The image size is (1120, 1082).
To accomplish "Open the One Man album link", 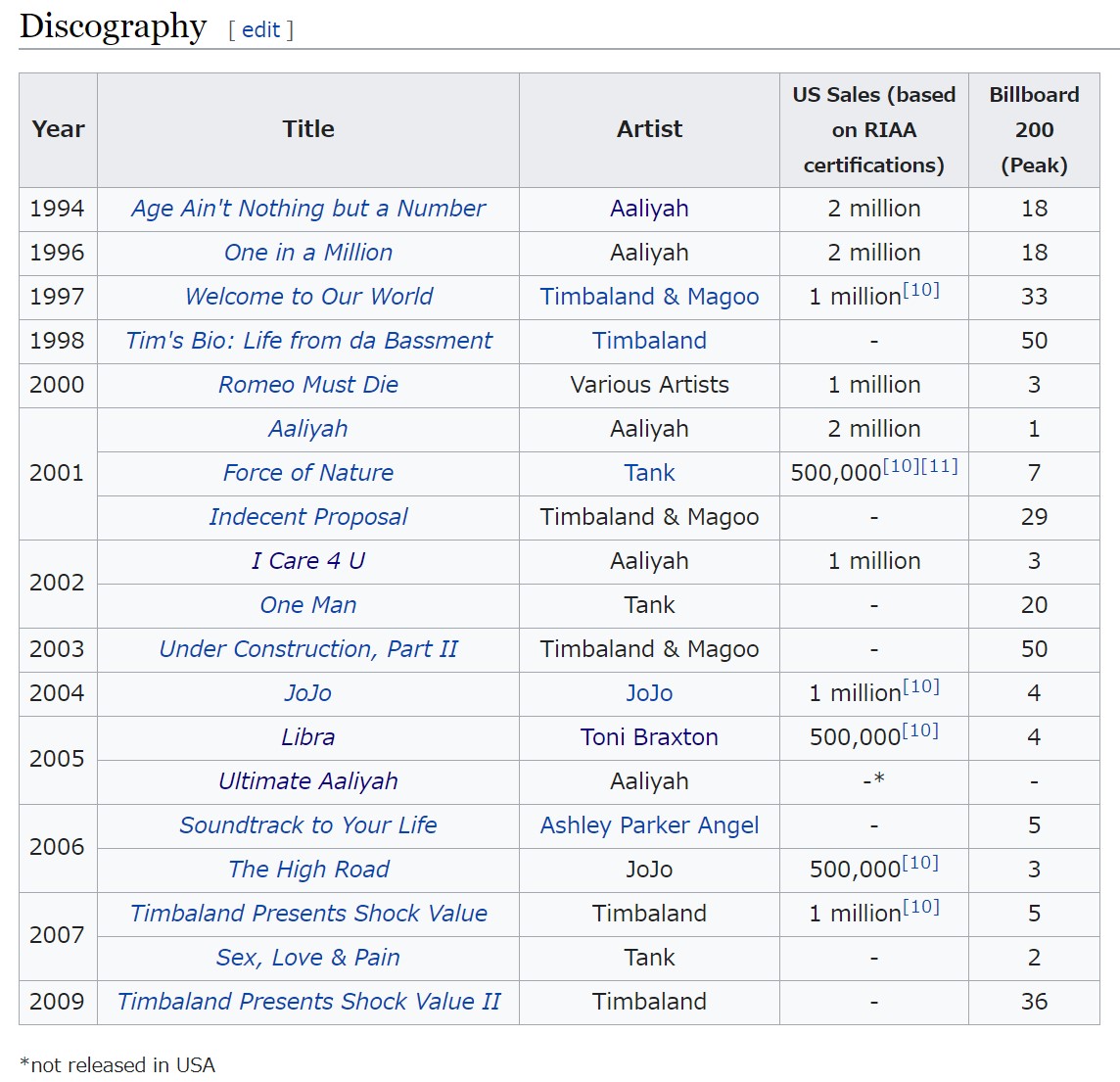I will 307,605.
